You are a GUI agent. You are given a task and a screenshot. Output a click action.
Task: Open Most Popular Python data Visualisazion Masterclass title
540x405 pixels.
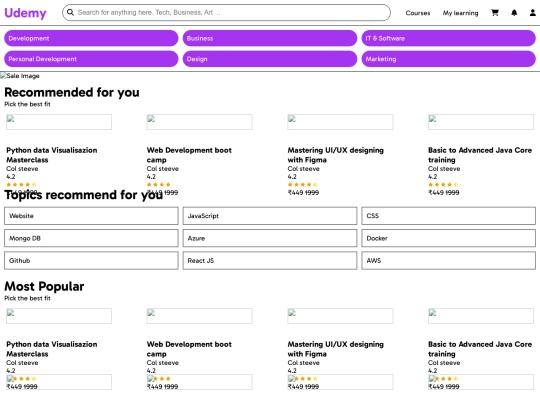click(x=52, y=349)
